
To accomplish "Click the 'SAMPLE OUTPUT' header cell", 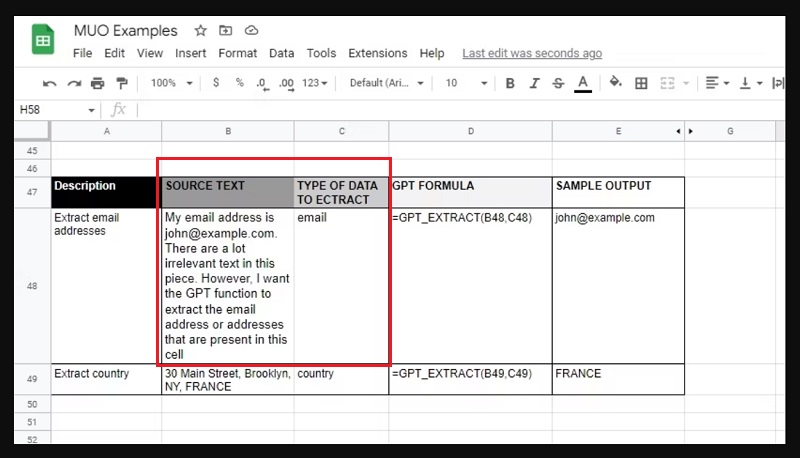I will click(x=618, y=192).
